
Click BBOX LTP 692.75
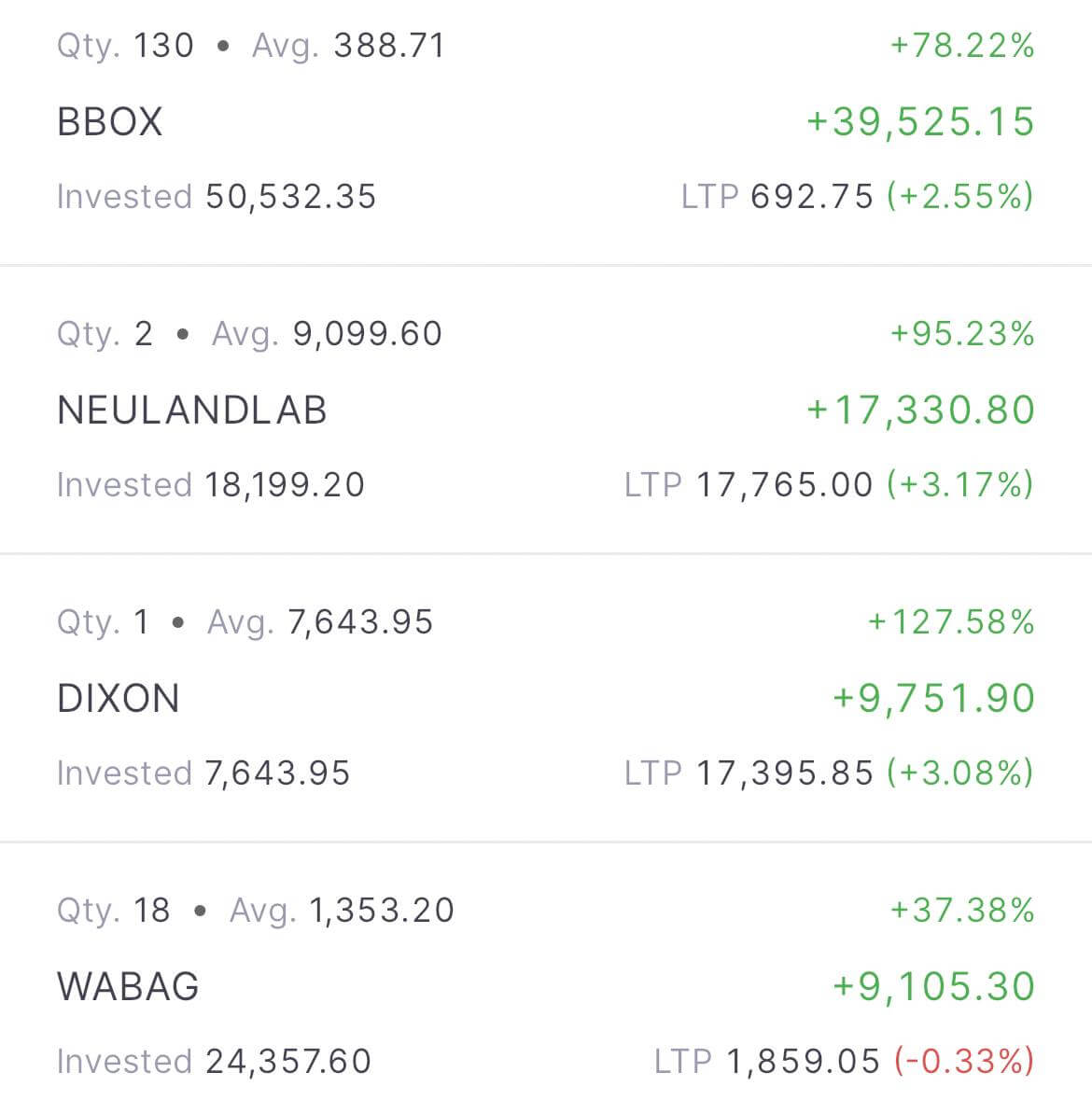[x=812, y=197]
